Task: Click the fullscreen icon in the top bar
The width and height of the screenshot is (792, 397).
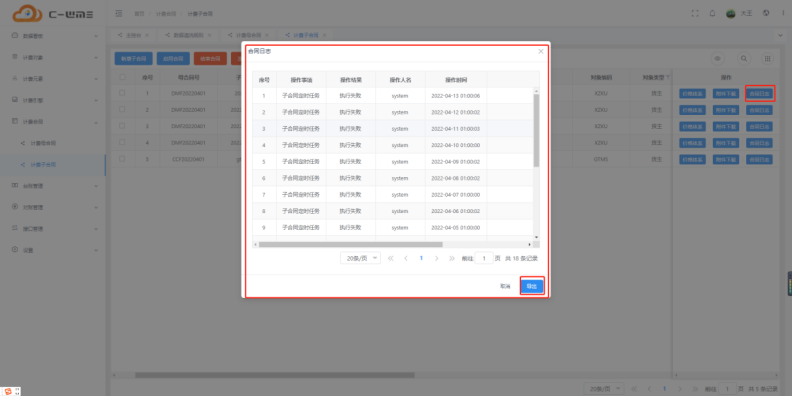Action: tap(695, 14)
